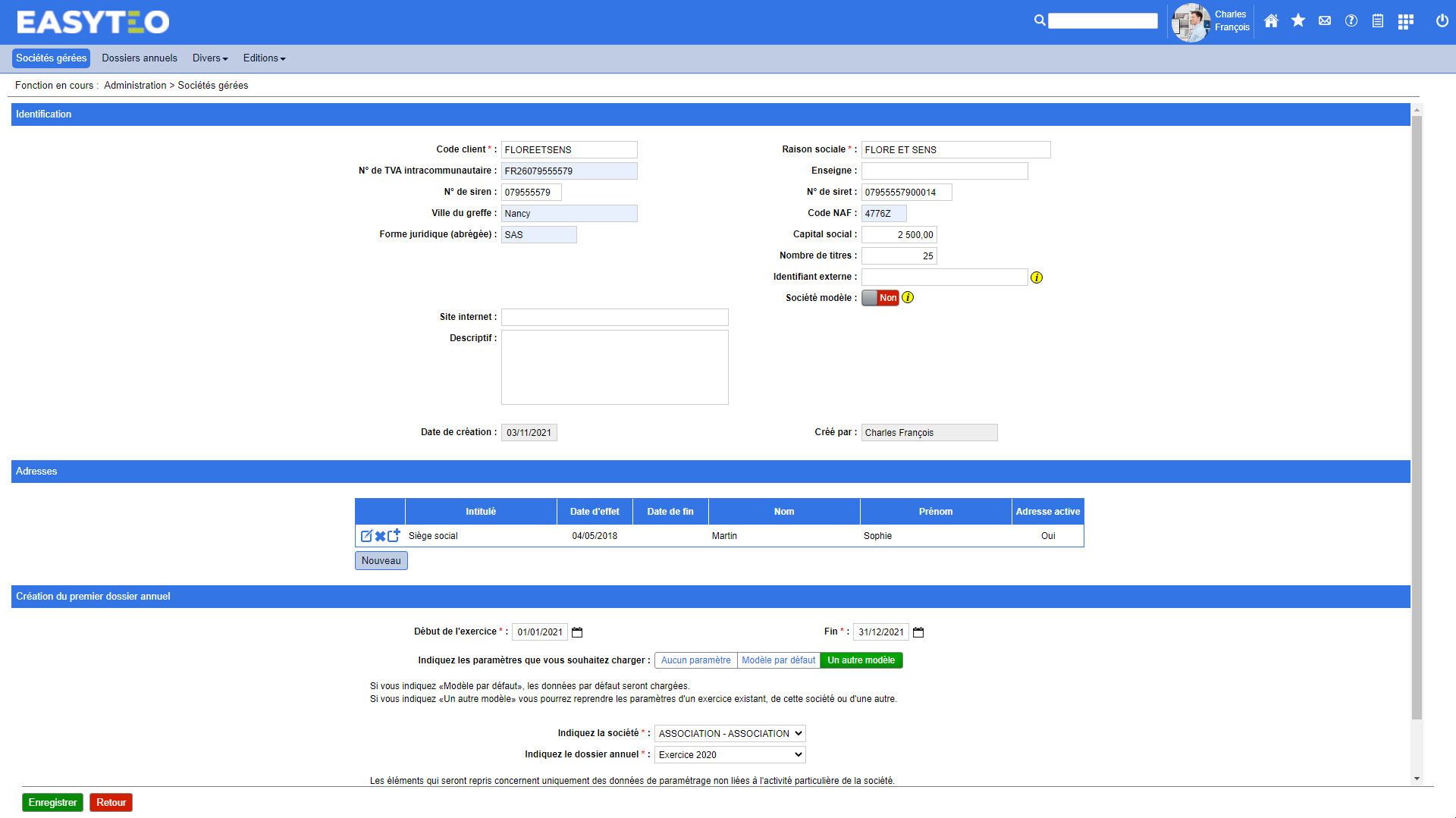Edit the Siège social address row

click(366, 536)
